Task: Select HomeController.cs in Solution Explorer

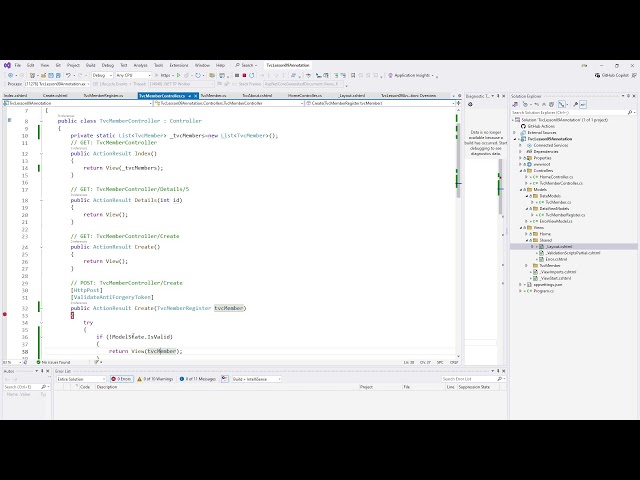Action: pos(556,177)
